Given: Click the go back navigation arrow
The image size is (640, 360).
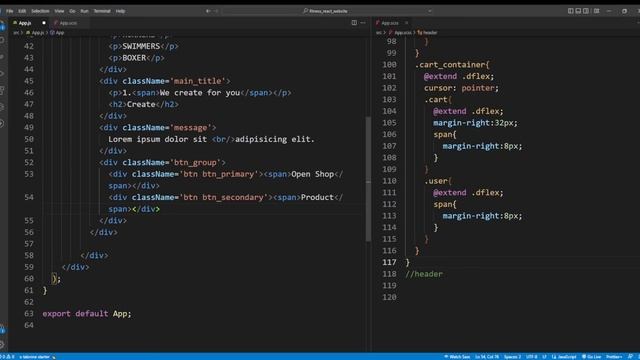Looking at the screenshot, I should click(208, 11).
